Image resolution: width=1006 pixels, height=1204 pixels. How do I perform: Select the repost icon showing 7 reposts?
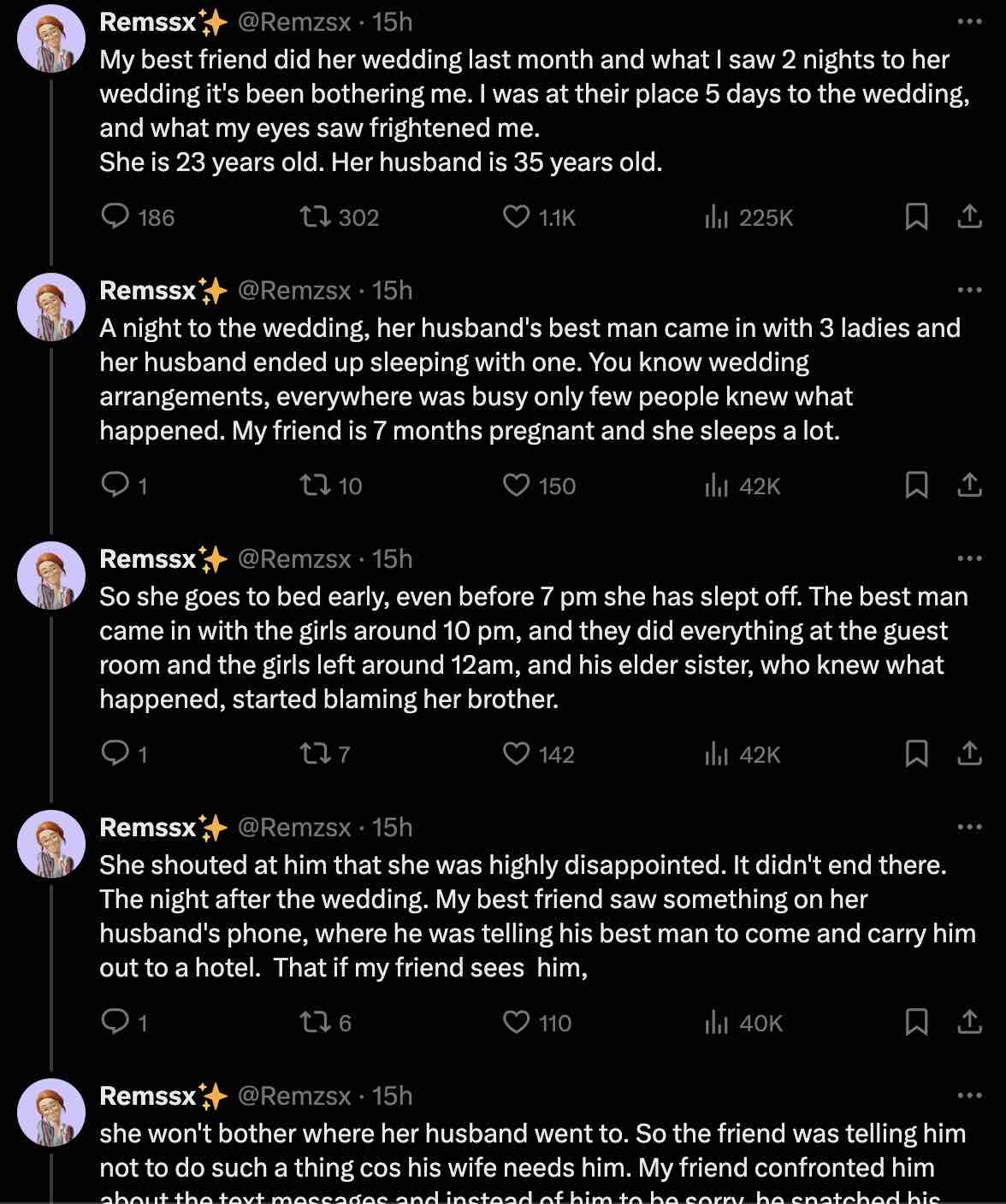point(314,753)
